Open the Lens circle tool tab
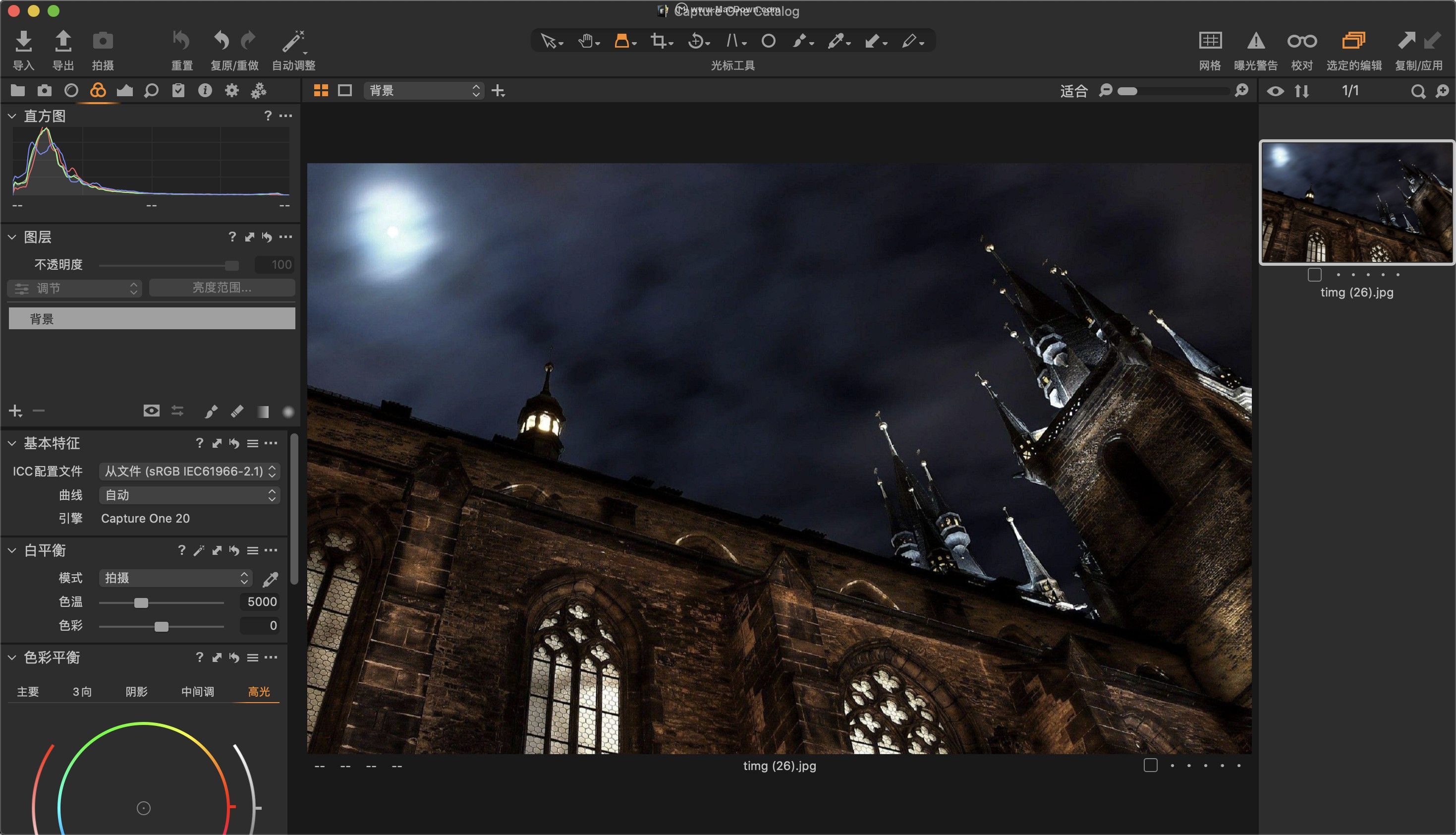 [71, 91]
